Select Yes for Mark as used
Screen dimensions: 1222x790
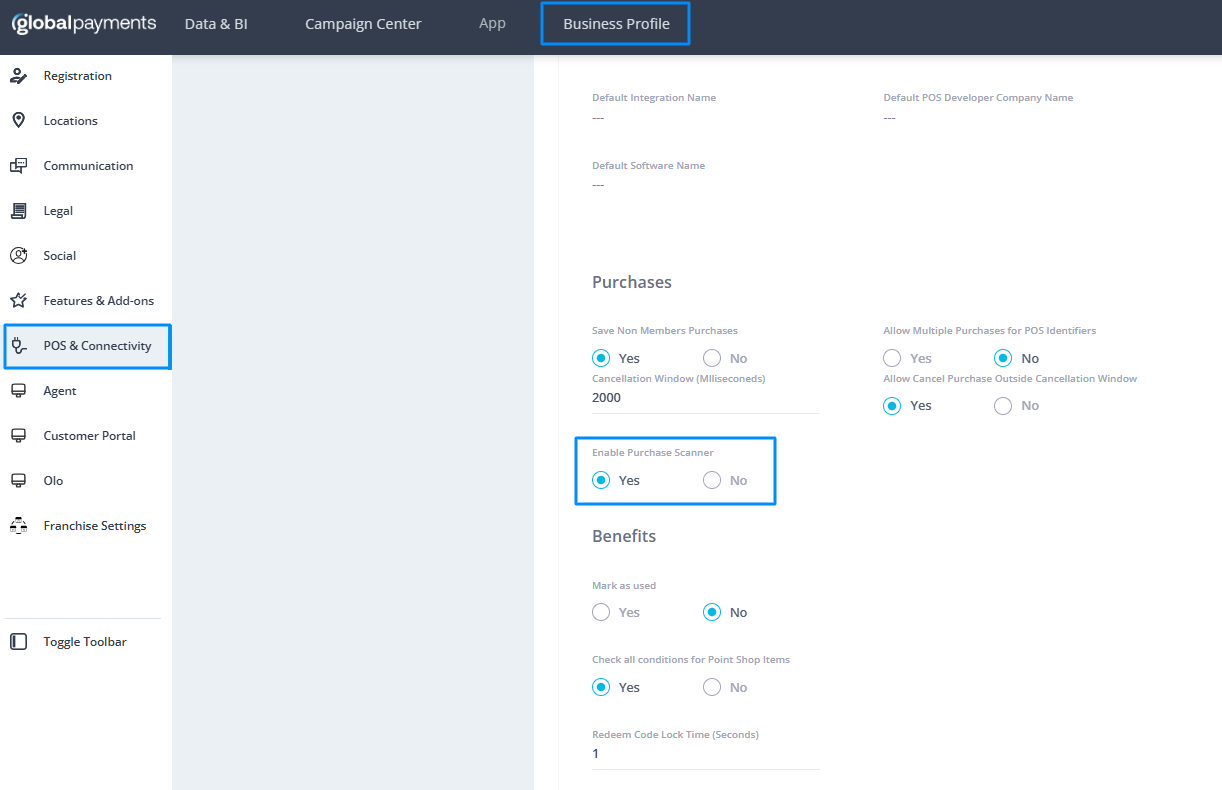click(x=601, y=613)
